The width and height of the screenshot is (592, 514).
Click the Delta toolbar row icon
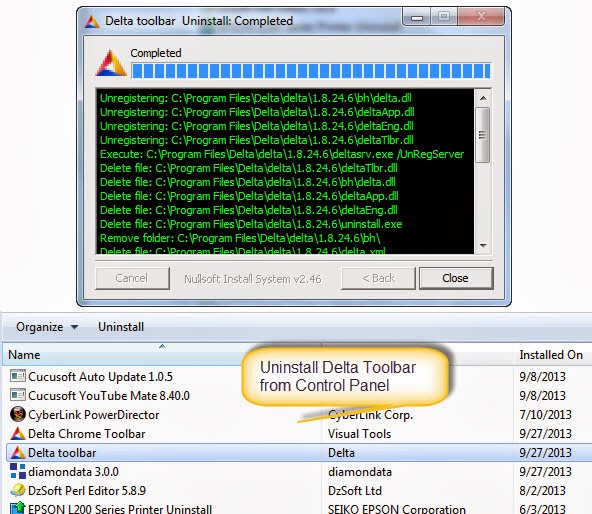pyautogui.click(x=18, y=452)
